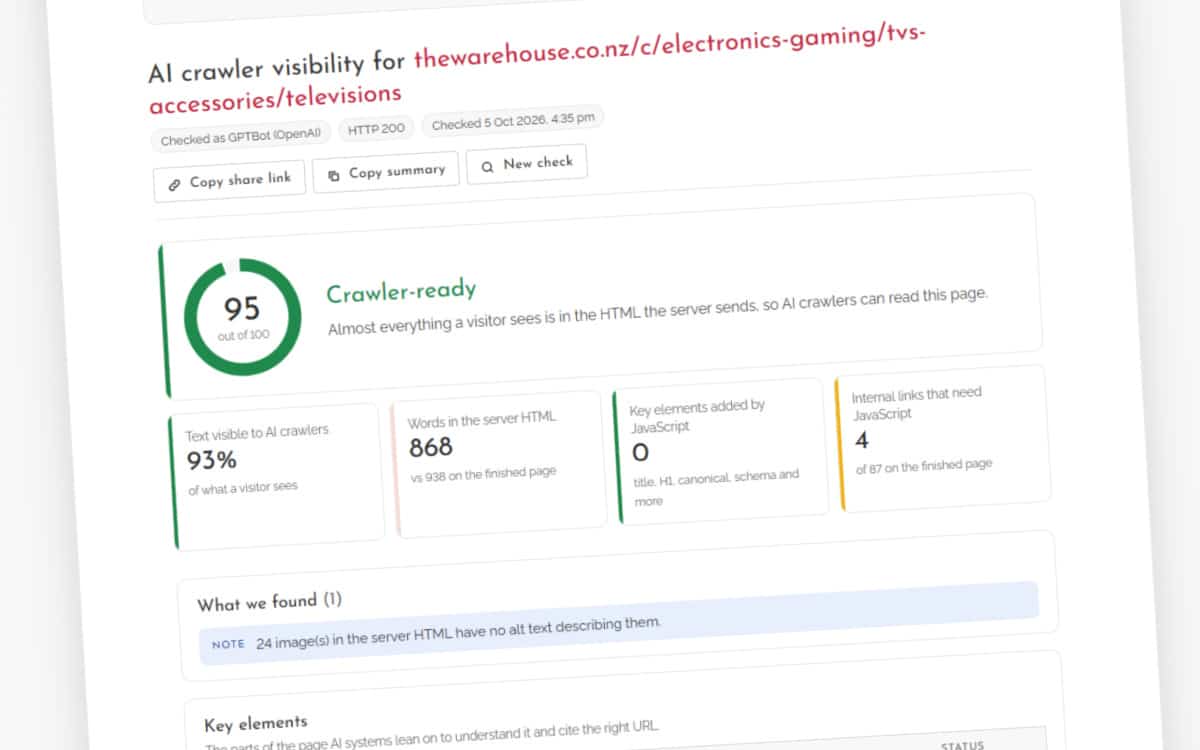Click the link icon in Copy share link
The width and height of the screenshot is (1200, 750).
(x=174, y=184)
